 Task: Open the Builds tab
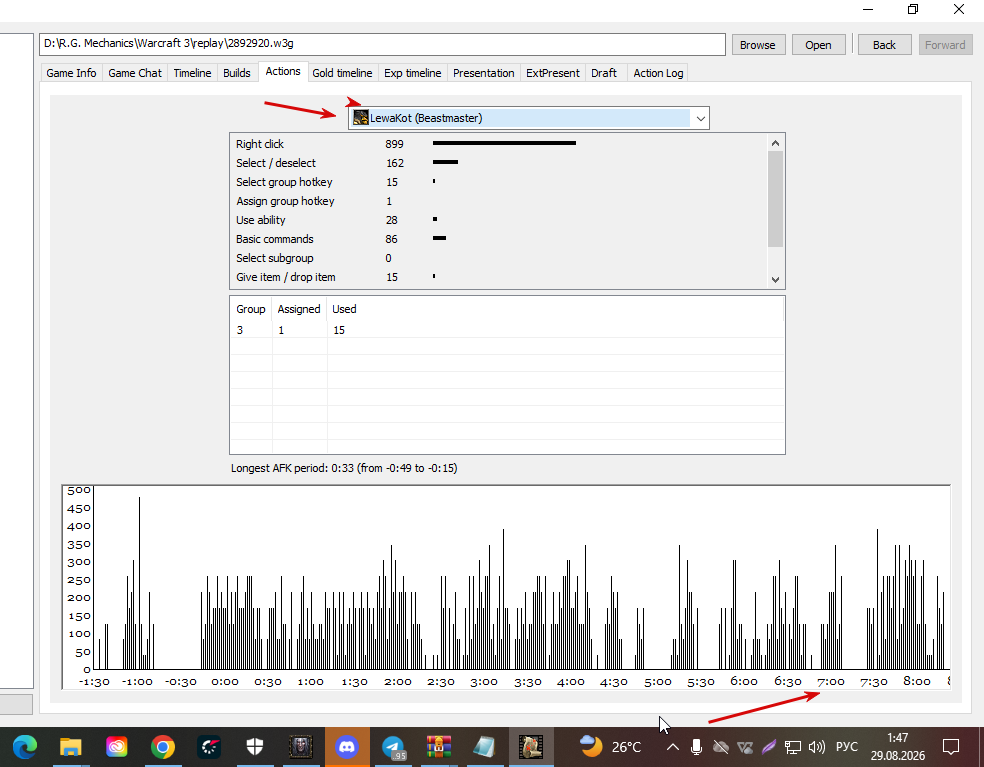tap(237, 73)
